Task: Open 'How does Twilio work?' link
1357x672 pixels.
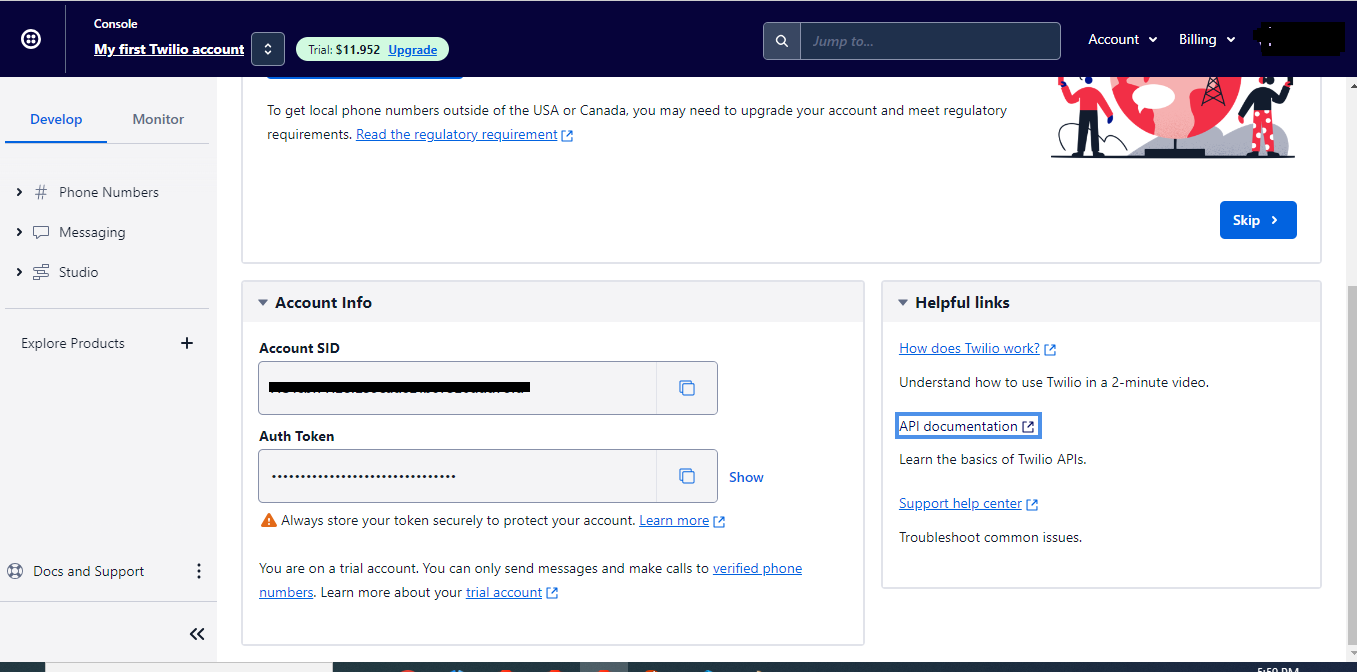Action: coord(969,348)
